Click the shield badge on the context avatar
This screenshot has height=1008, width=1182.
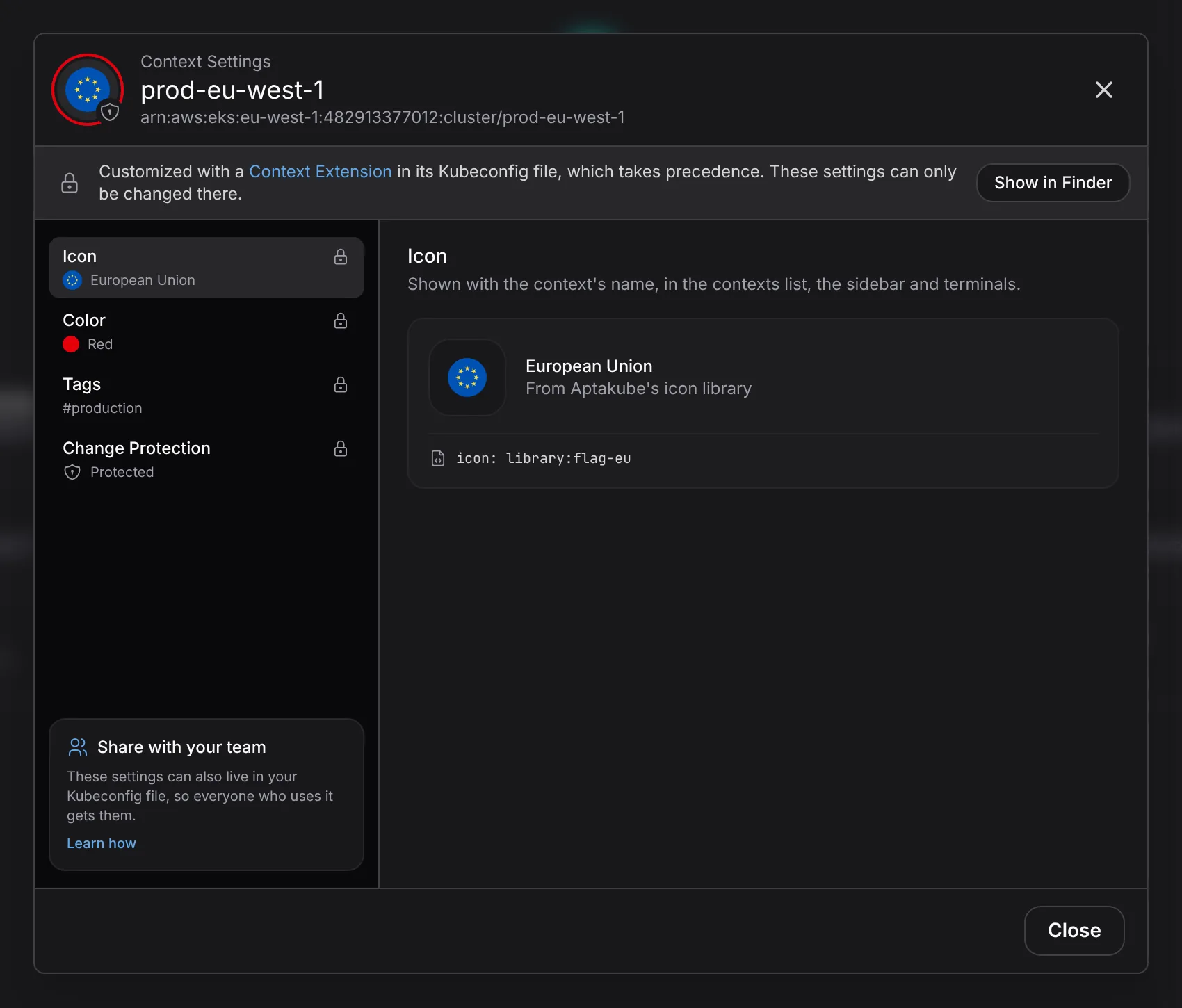pos(110,112)
